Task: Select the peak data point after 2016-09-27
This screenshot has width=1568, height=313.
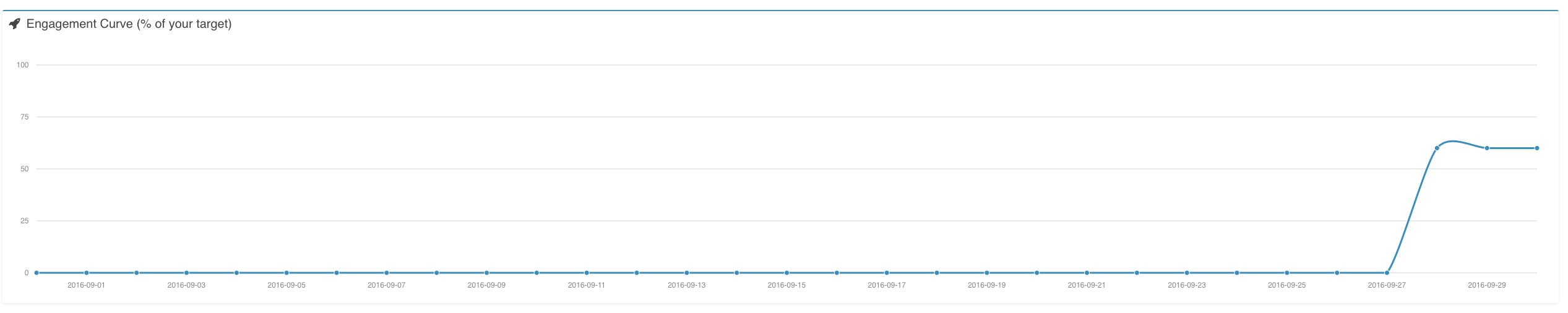Action: pyautogui.click(x=1437, y=148)
